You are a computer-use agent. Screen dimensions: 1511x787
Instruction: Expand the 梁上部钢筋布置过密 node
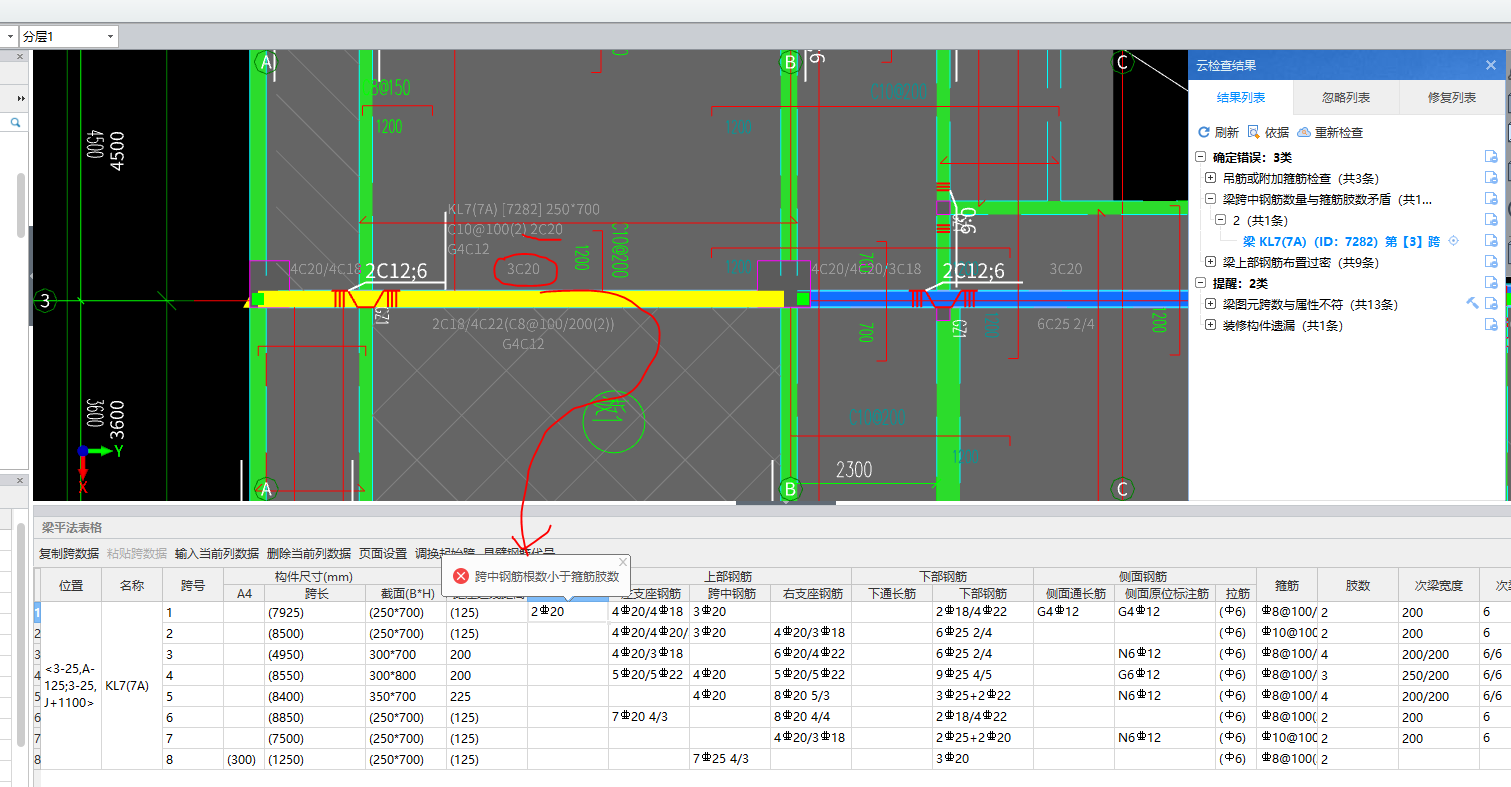coord(1210,262)
